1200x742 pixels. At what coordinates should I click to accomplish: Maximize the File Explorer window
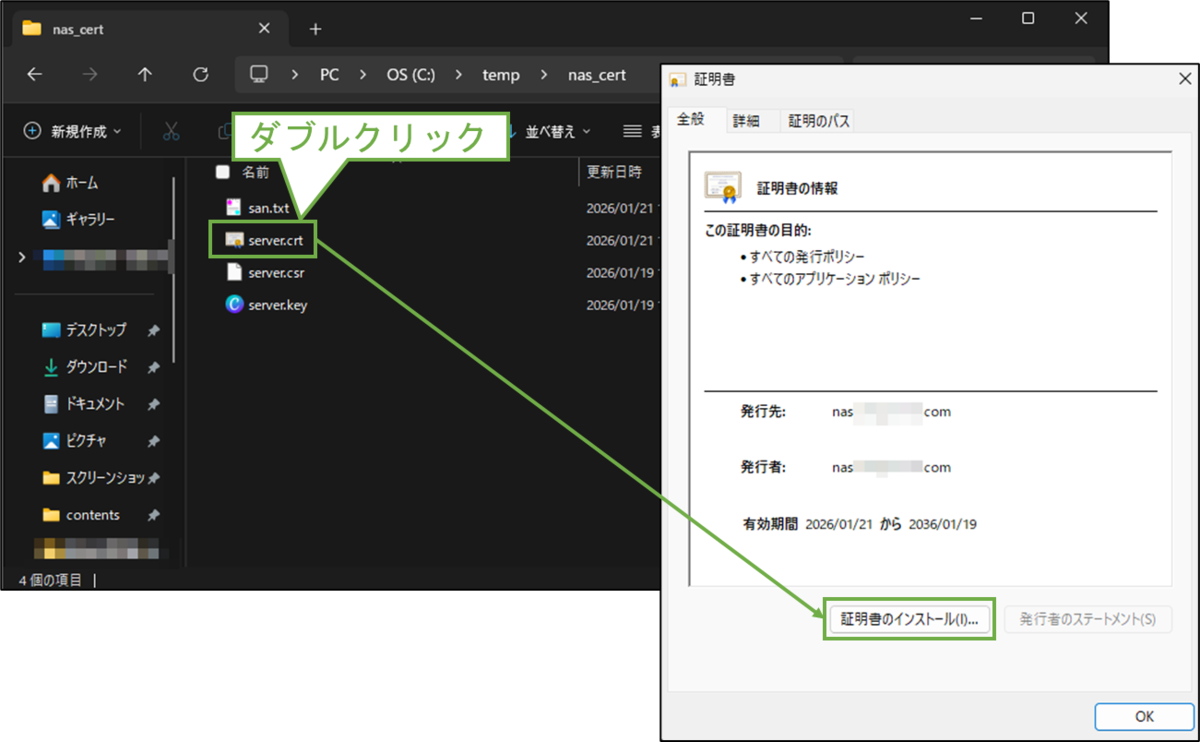pyautogui.click(x=1027, y=18)
